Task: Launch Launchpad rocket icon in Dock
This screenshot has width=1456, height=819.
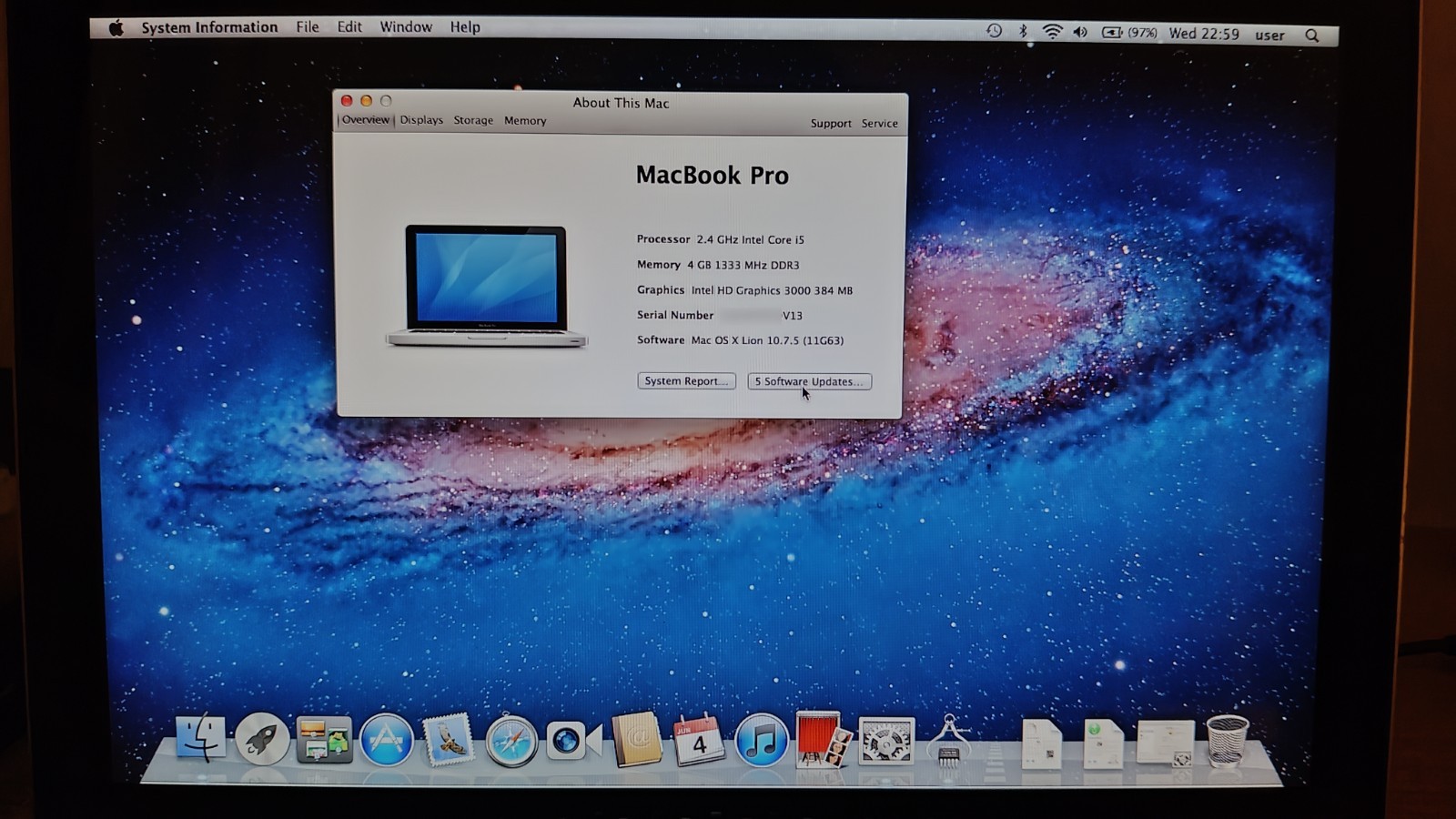Action: click(262, 739)
